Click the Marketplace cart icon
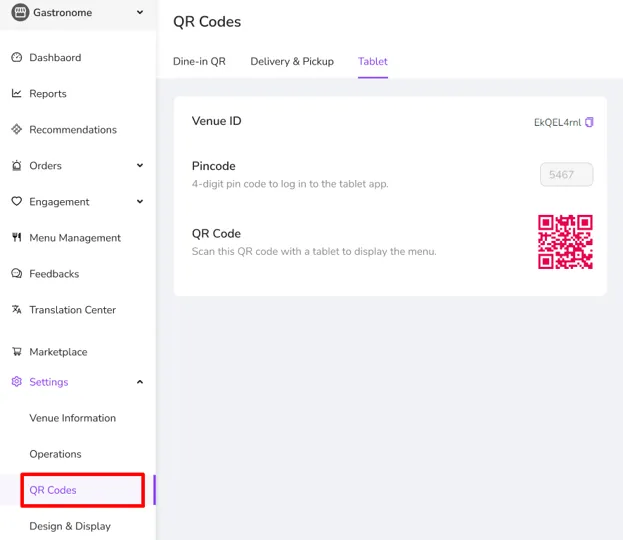 [17, 351]
